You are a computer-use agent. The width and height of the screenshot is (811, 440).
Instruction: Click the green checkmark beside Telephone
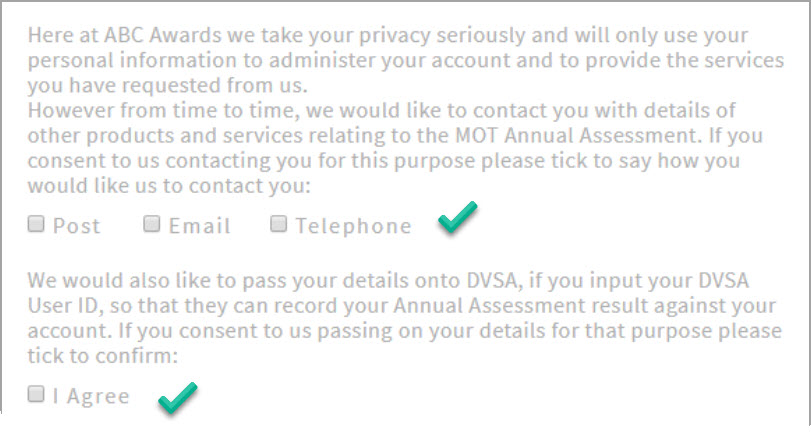(456, 217)
